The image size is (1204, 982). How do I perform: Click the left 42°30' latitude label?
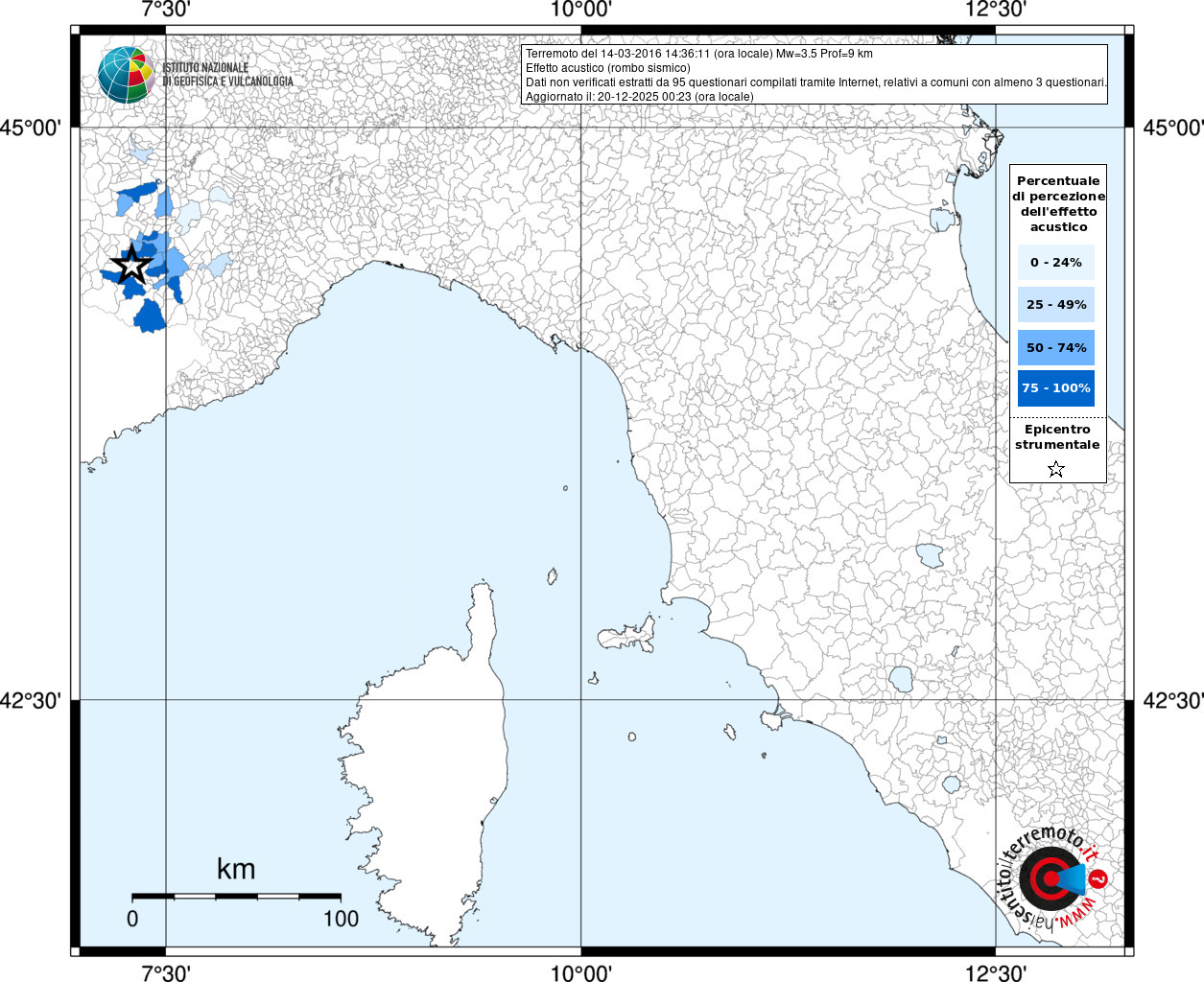tap(31, 700)
